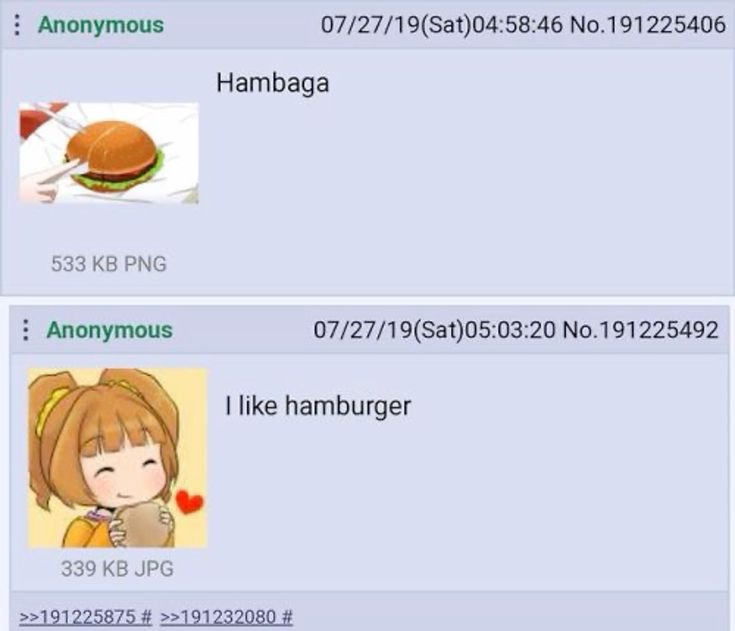Click the "I like hamburger" post text
Image resolution: width=735 pixels, height=631 pixels.
318,406
